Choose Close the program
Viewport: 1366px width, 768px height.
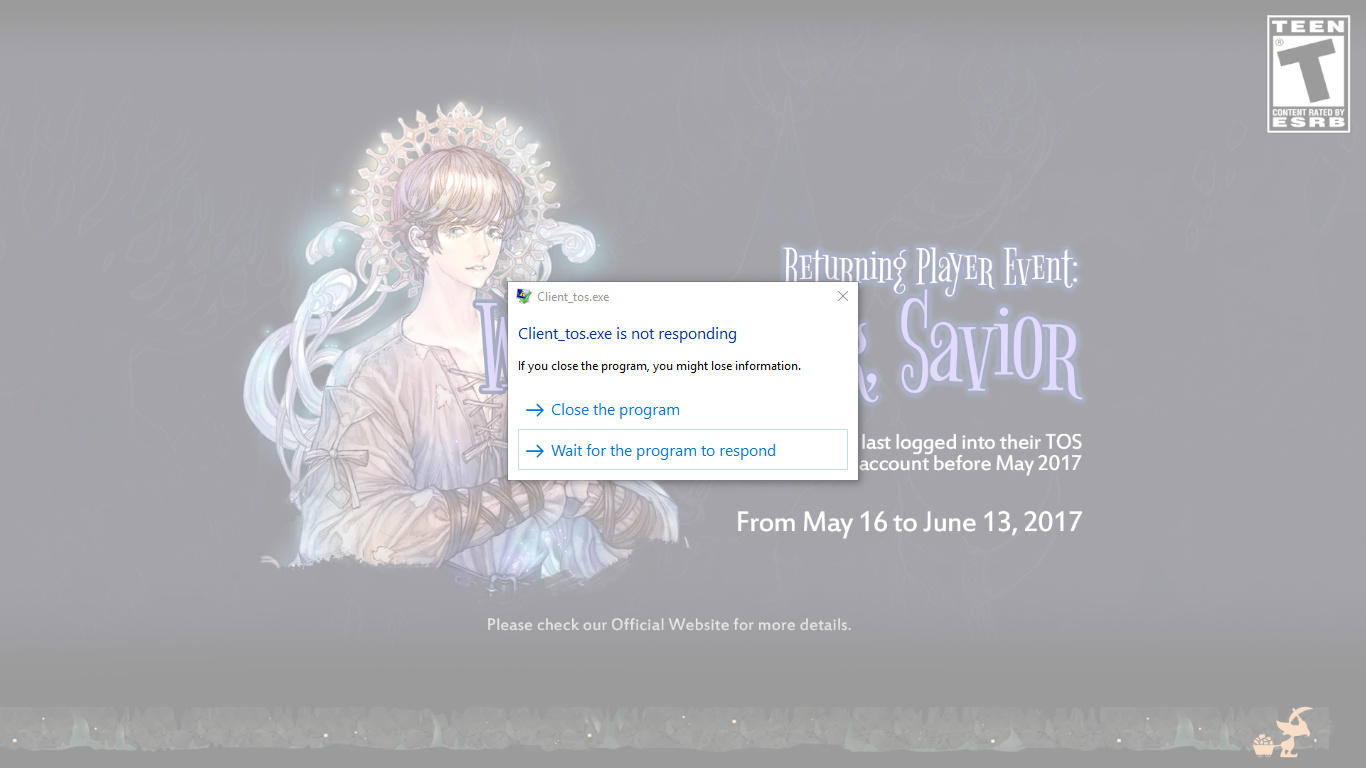(615, 410)
